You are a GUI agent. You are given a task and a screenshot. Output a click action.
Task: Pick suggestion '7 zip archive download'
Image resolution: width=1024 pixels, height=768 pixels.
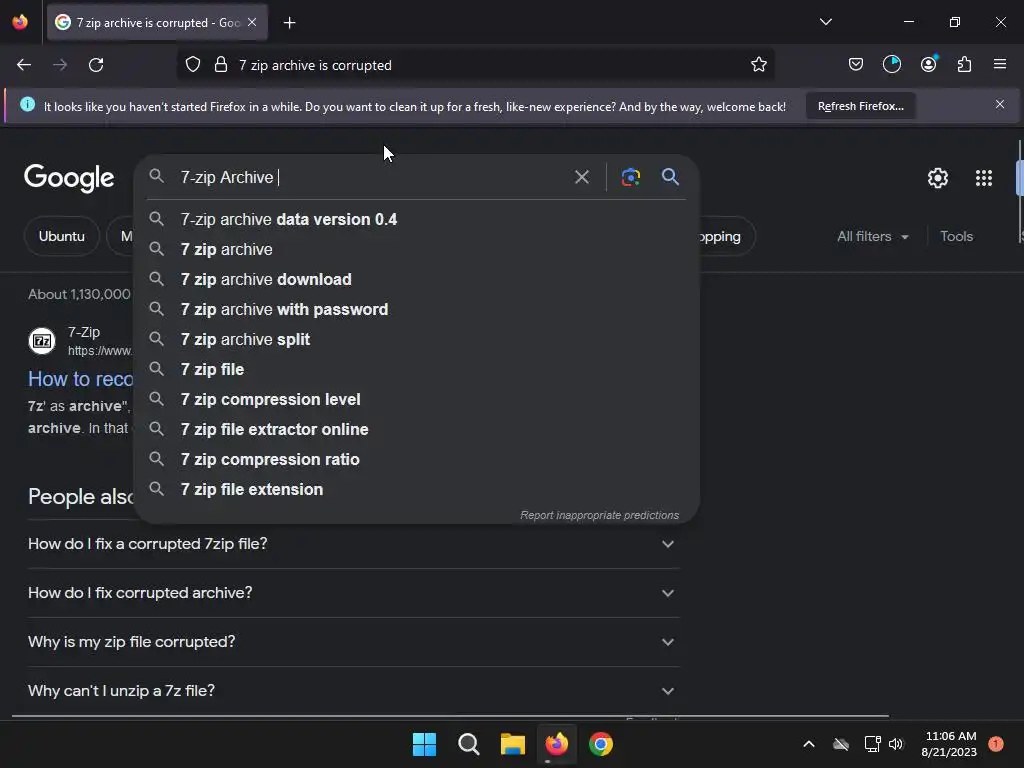[417, 280]
